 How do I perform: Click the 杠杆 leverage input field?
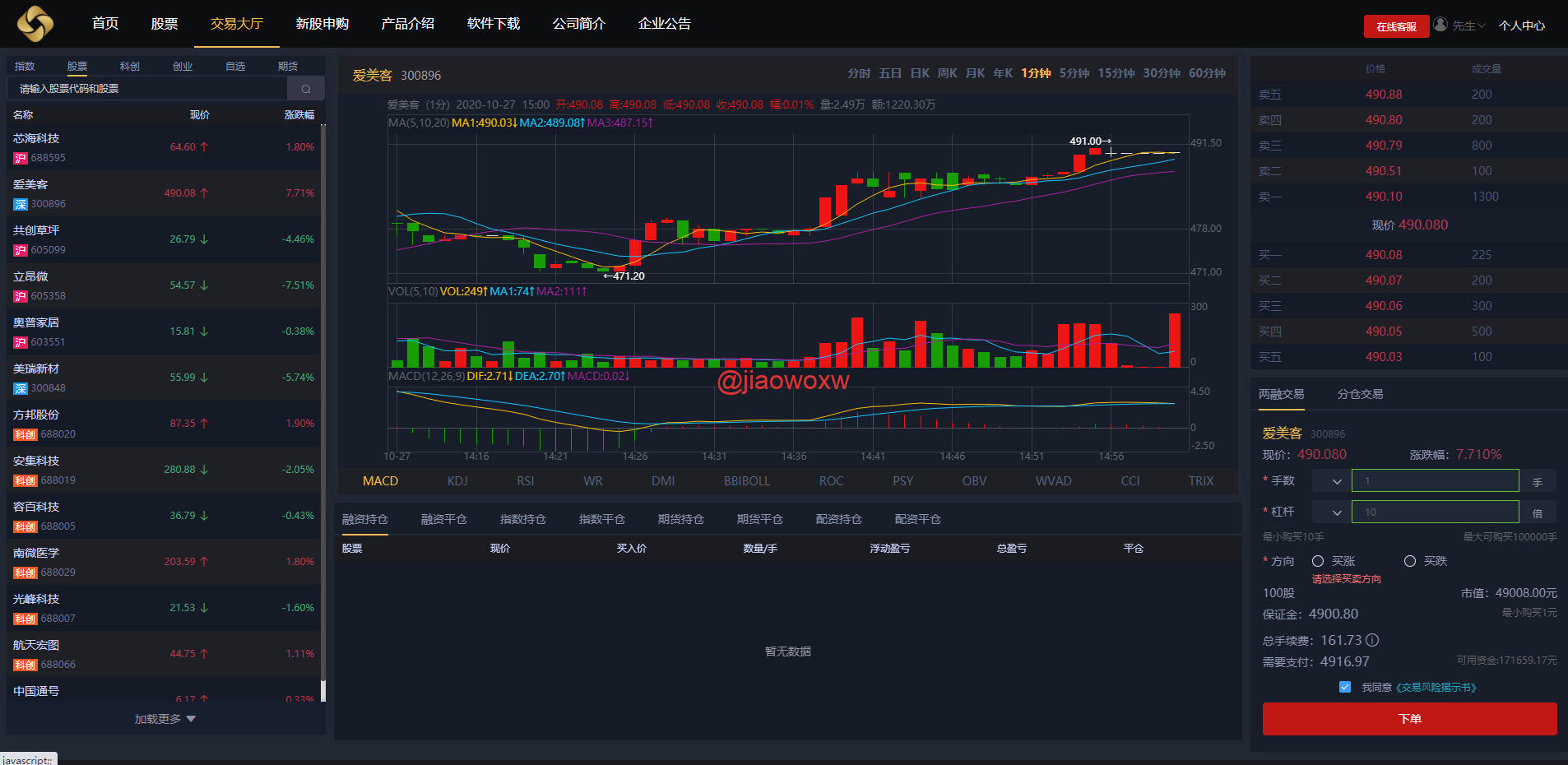(1435, 512)
